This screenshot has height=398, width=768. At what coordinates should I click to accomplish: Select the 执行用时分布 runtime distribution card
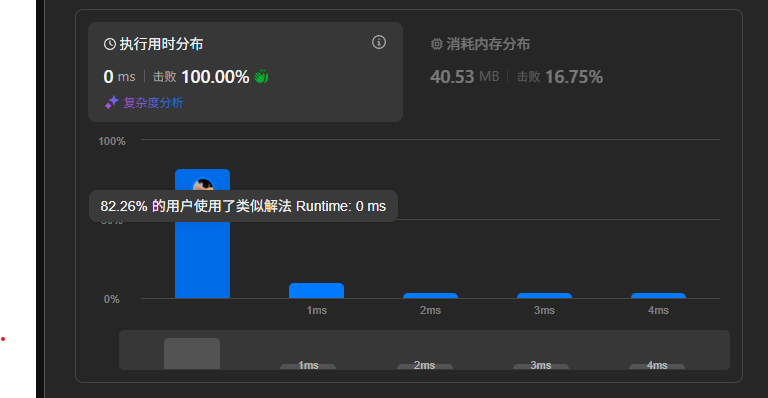[245, 72]
